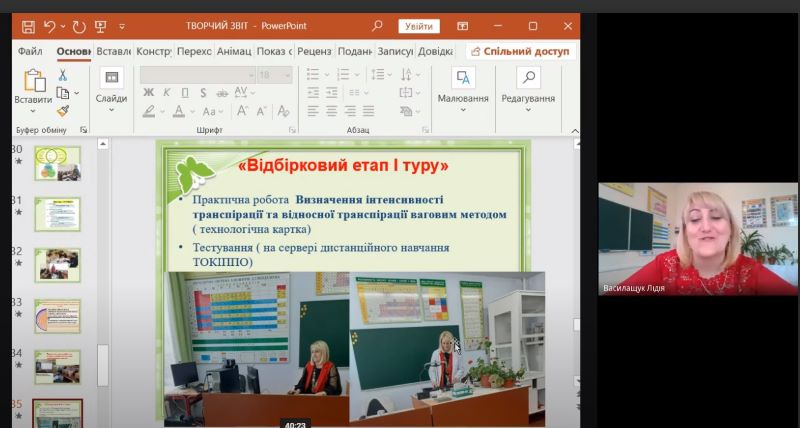This screenshot has height=428, width=800.
Task: Increase list indent level icon
Action: [x=332, y=93]
